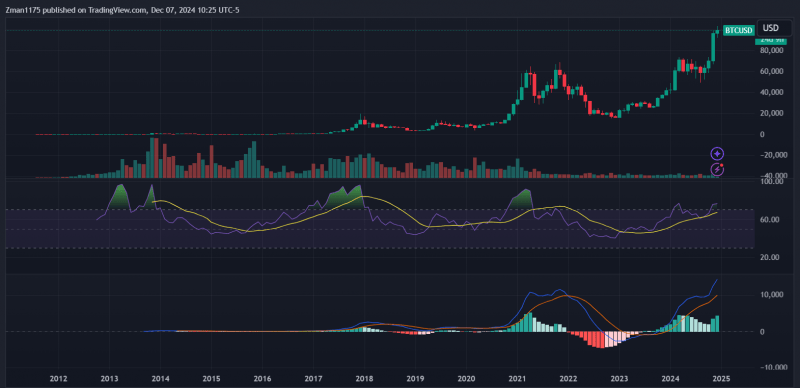The width and height of the screenshot is (800, 388).
Task: Click the 2025 label on time axis
Action: click(x=721, y=378)
